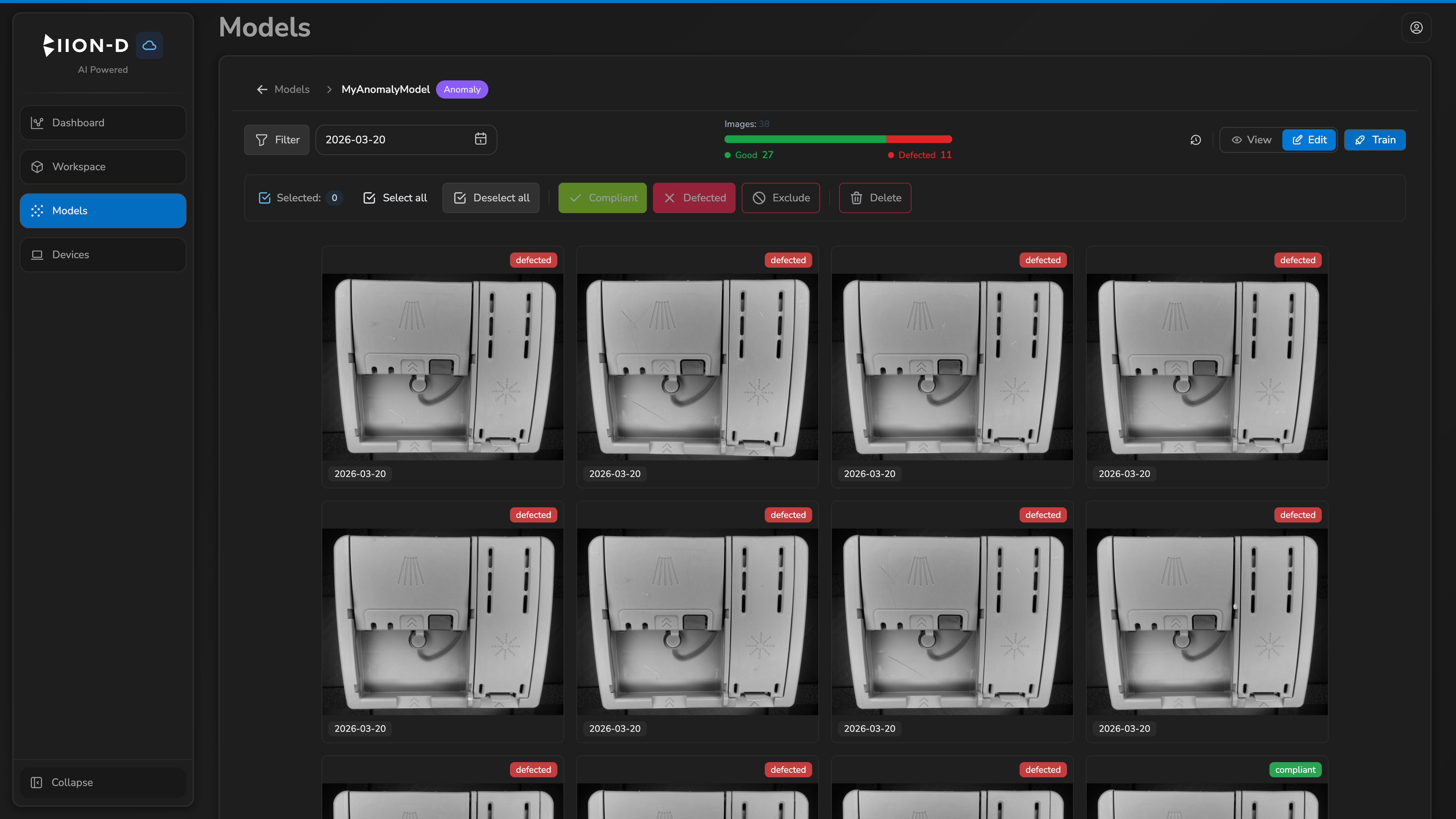Select the third image in the top row
1456x819 pixels.
pyautogui.click(x=952, y=367)
